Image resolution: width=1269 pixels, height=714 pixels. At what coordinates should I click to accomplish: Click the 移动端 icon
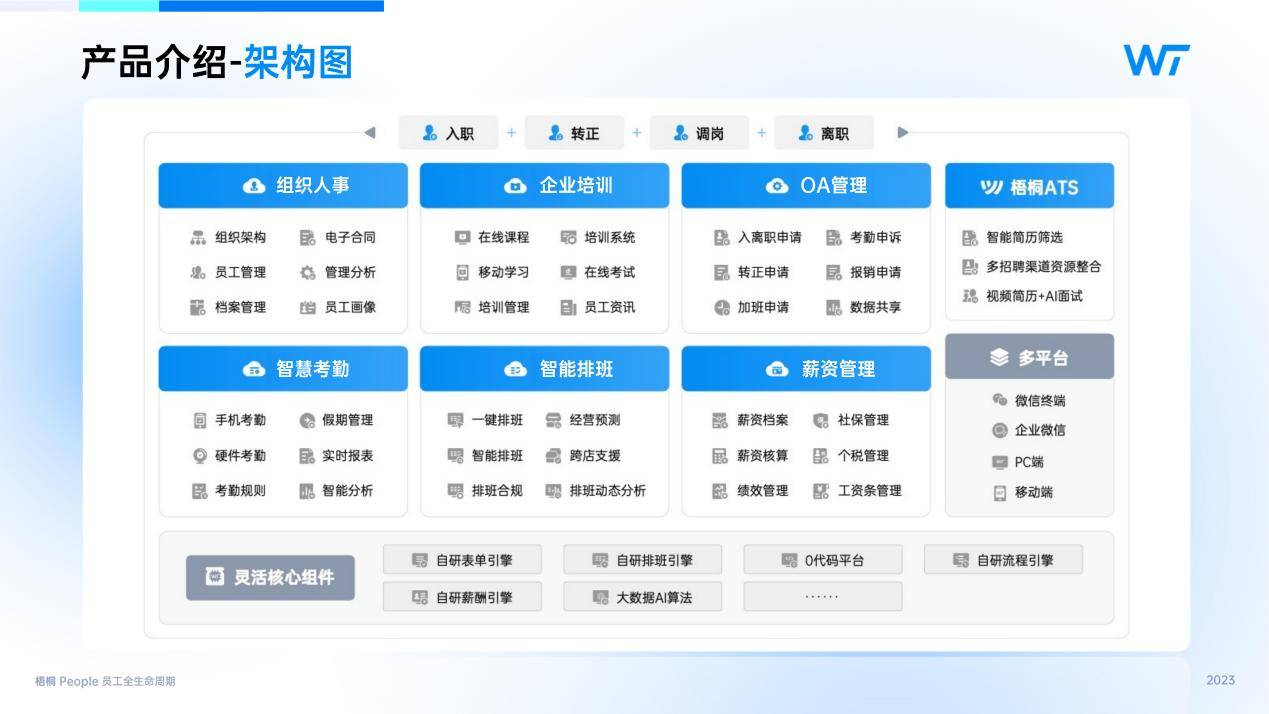[999, 493]
